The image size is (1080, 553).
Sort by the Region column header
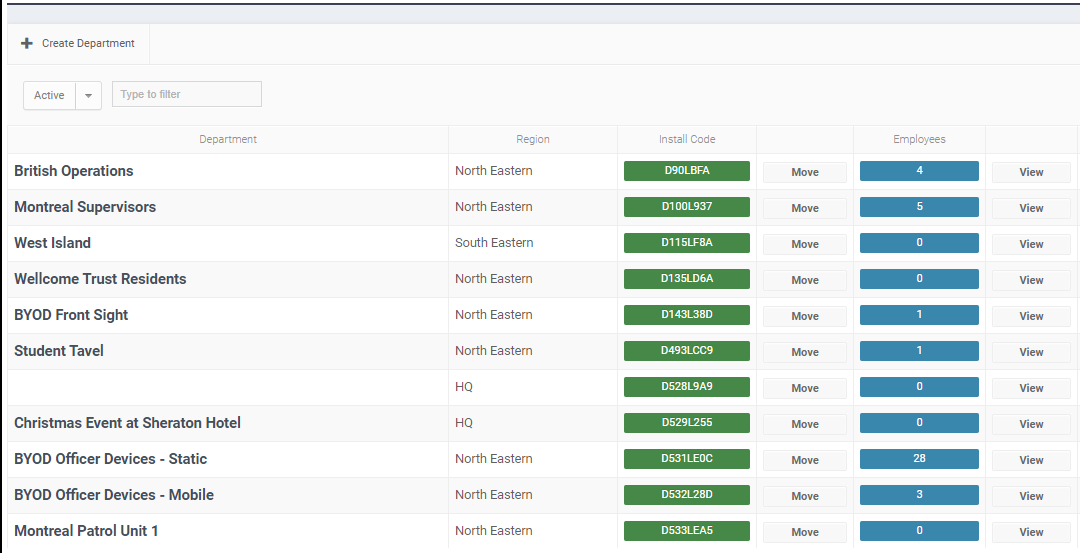pos(533,140)
